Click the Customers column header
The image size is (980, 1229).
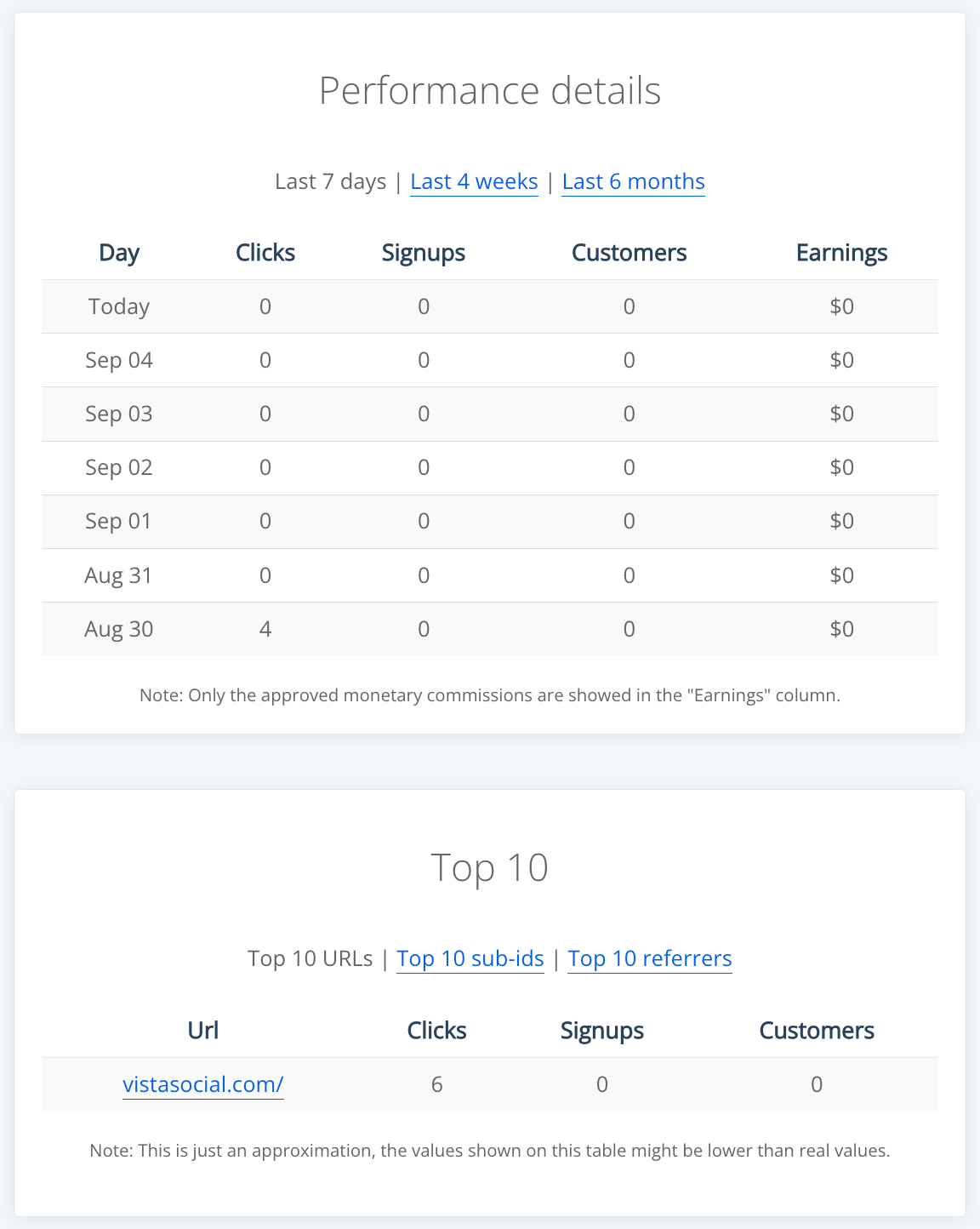[x=629, y=252]
